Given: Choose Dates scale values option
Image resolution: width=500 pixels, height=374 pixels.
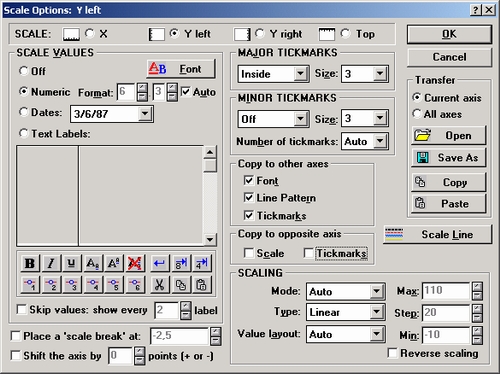Looking at the screenshot, I should [x=23, y=112].
